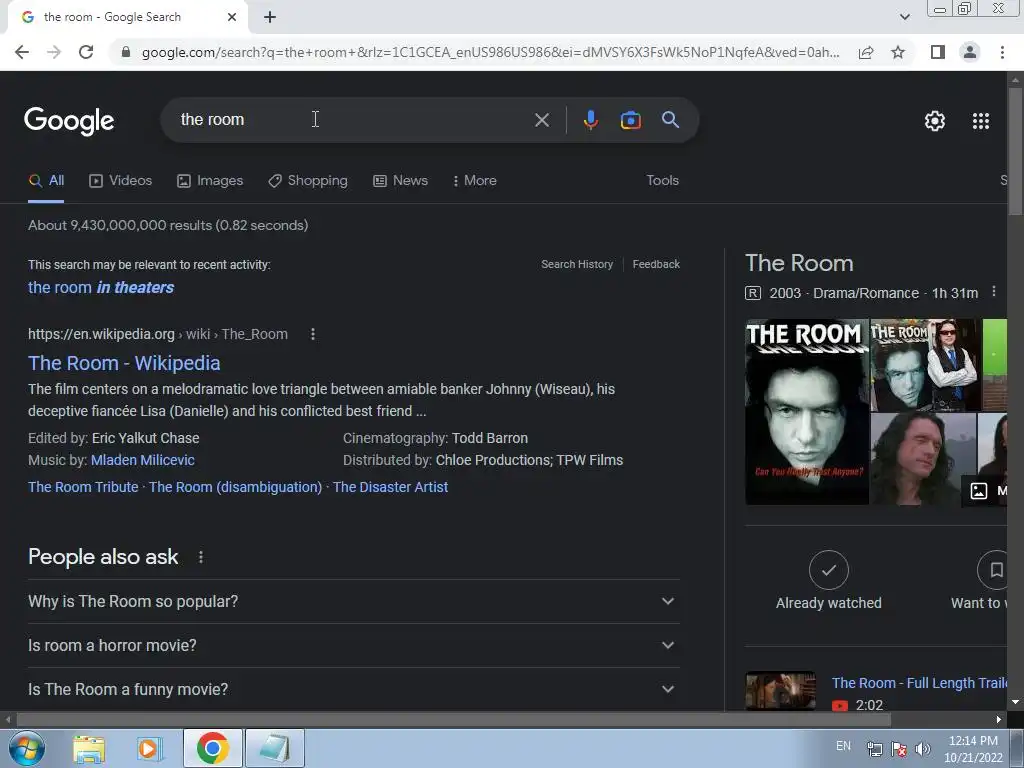Open Chrome's three-dot menu
Image resolution: width=1024 pixels, height=768 pixels.
pos(1002,52)
